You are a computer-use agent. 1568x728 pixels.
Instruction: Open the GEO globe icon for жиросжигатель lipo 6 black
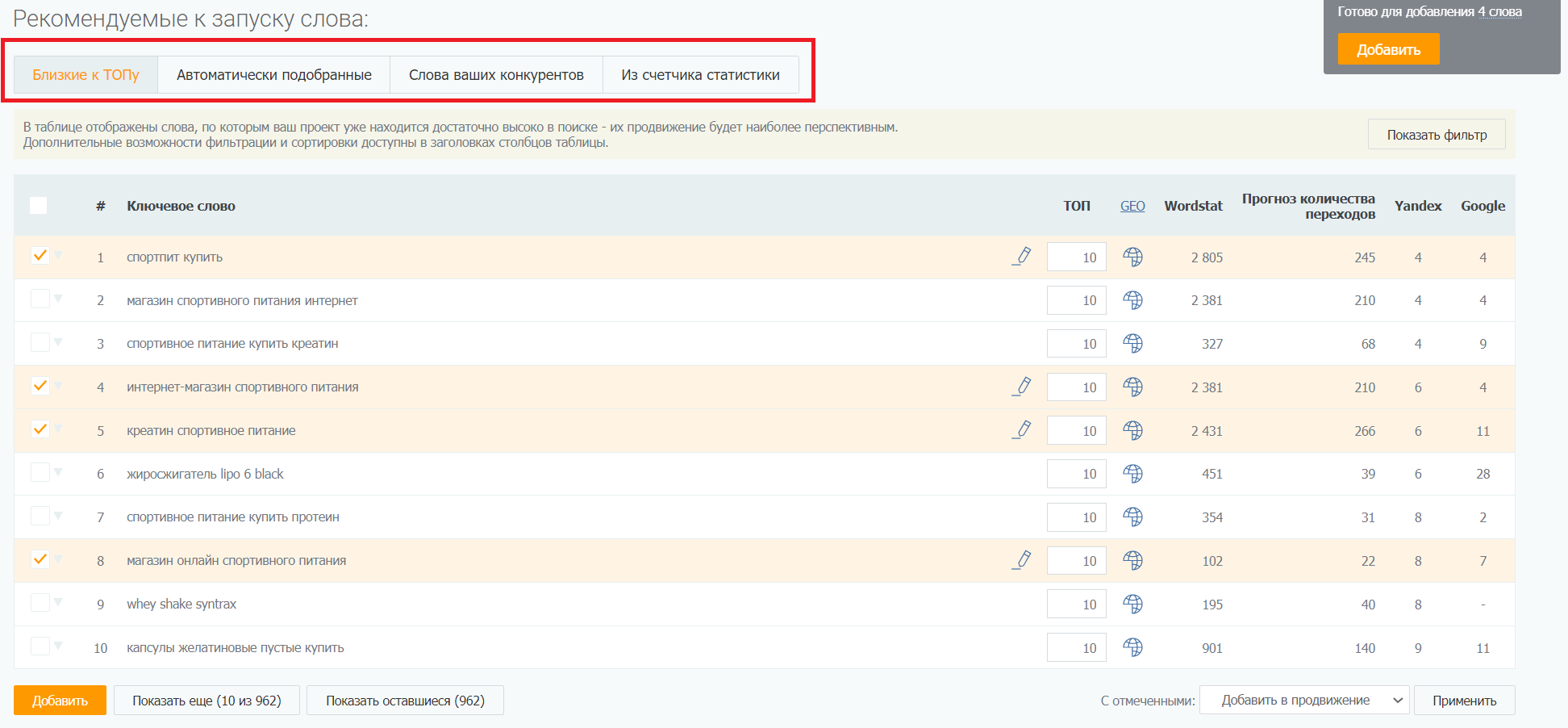click(x=1132, y=474)
